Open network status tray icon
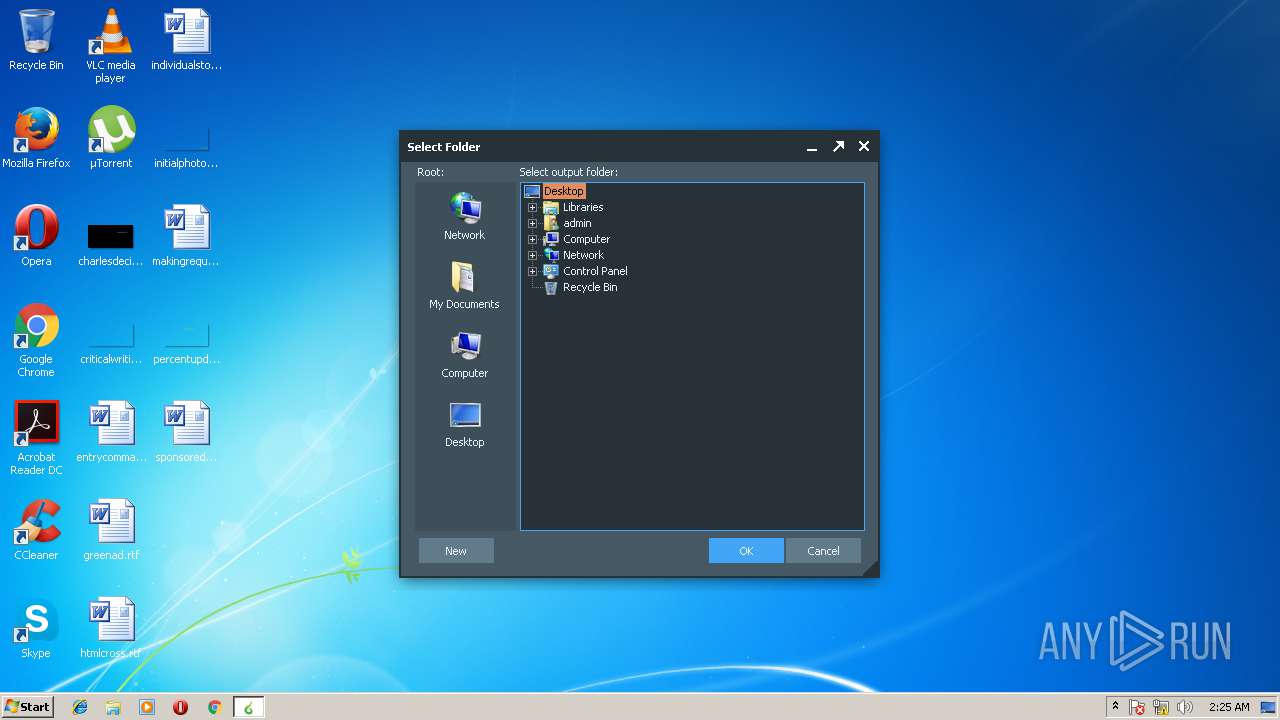This screenshot has width=1280, height=720. point(1161,707)
